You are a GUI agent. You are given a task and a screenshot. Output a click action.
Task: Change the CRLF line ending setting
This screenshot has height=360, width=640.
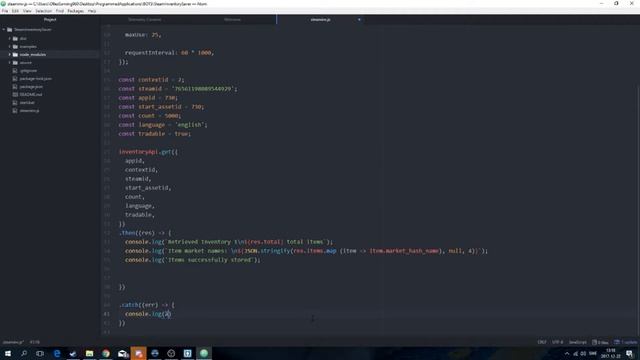coord(542,342)
